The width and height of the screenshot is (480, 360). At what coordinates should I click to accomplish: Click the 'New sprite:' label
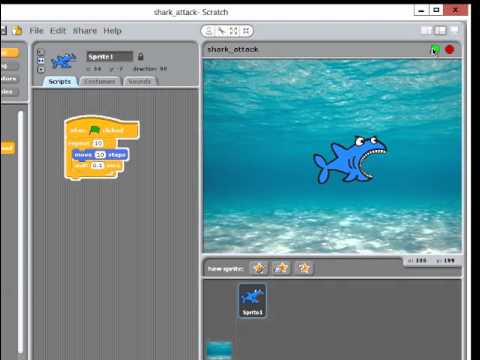tap(226, 269)
